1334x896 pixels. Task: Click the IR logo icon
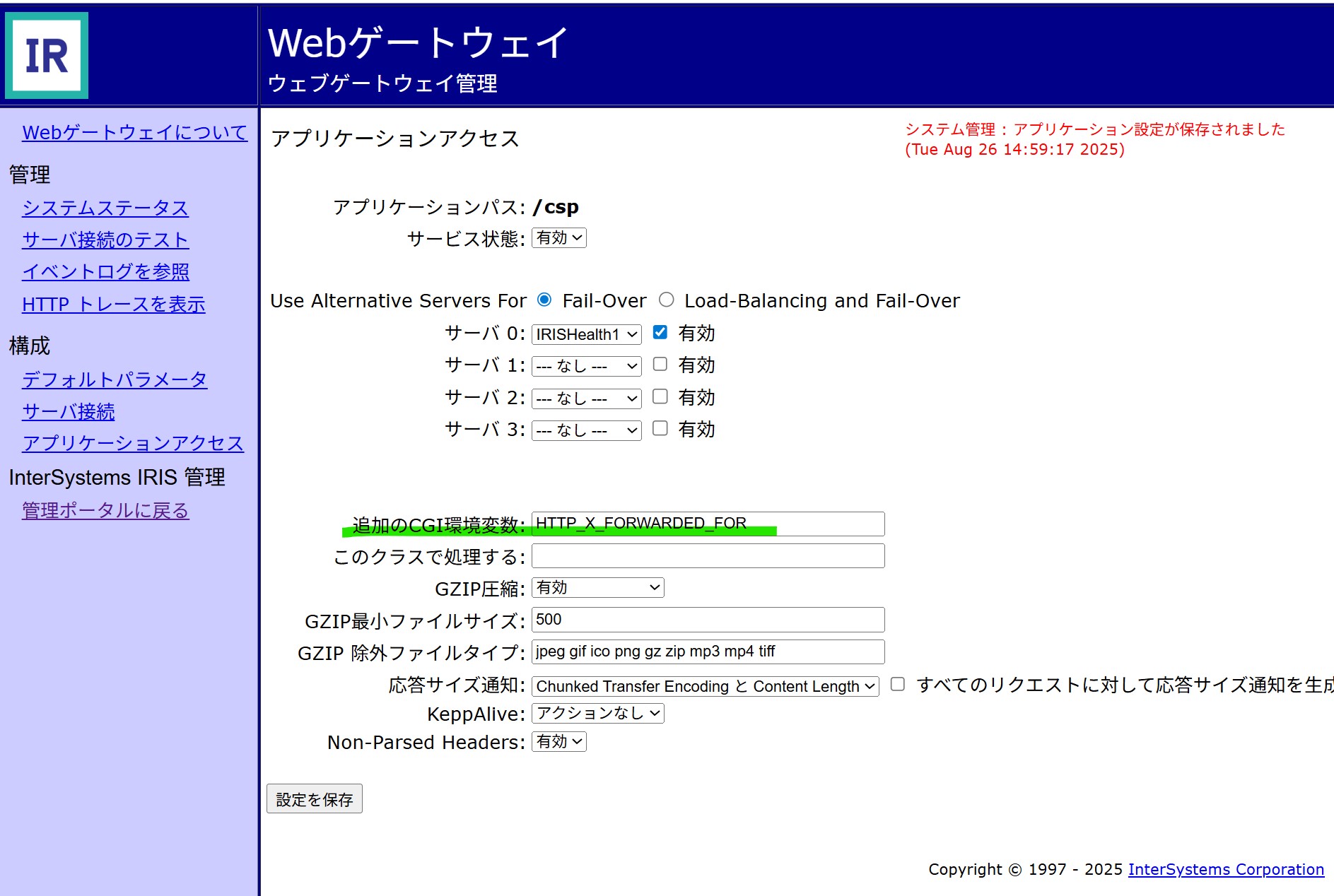pos(47,55)
